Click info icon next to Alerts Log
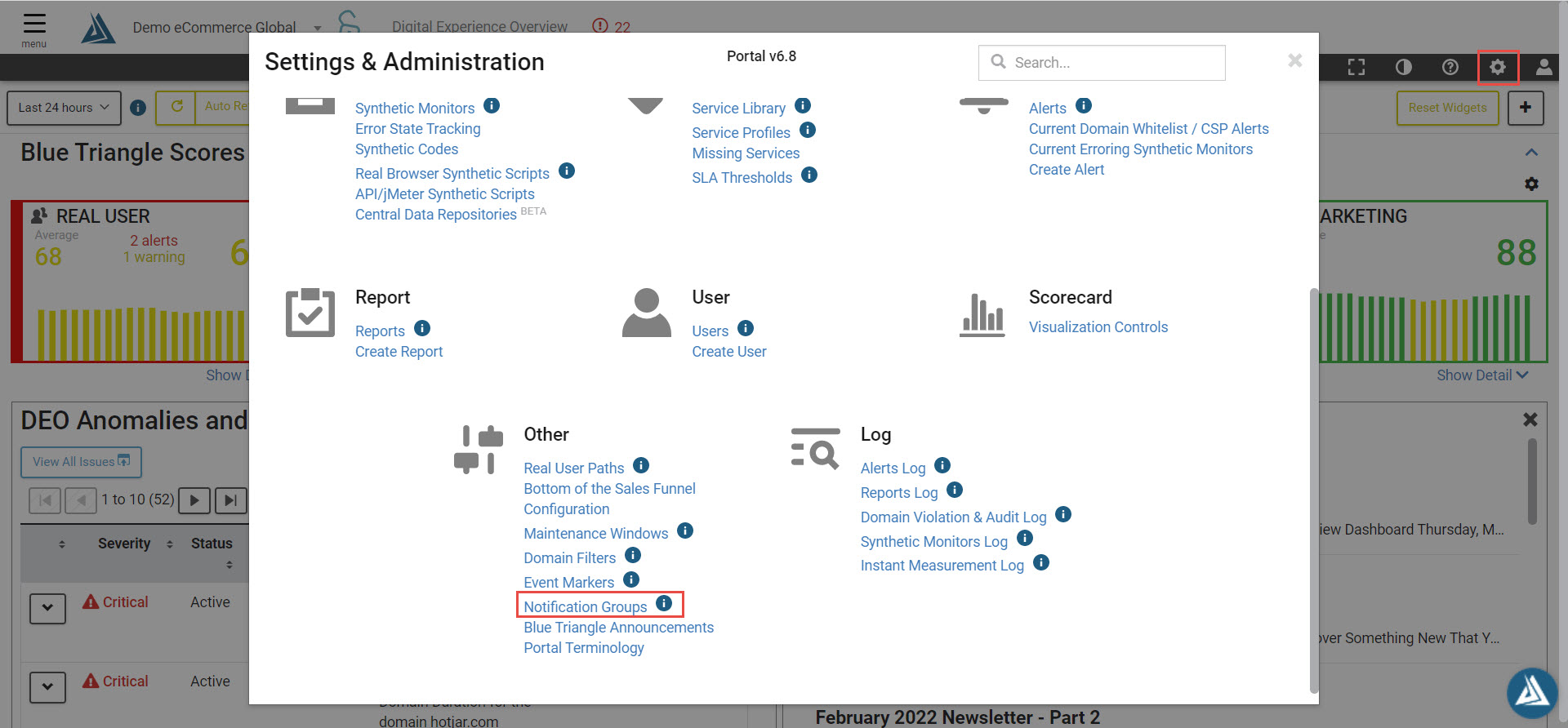The height and width of the screenshot is (728, 1568). [x=942, y=465]
